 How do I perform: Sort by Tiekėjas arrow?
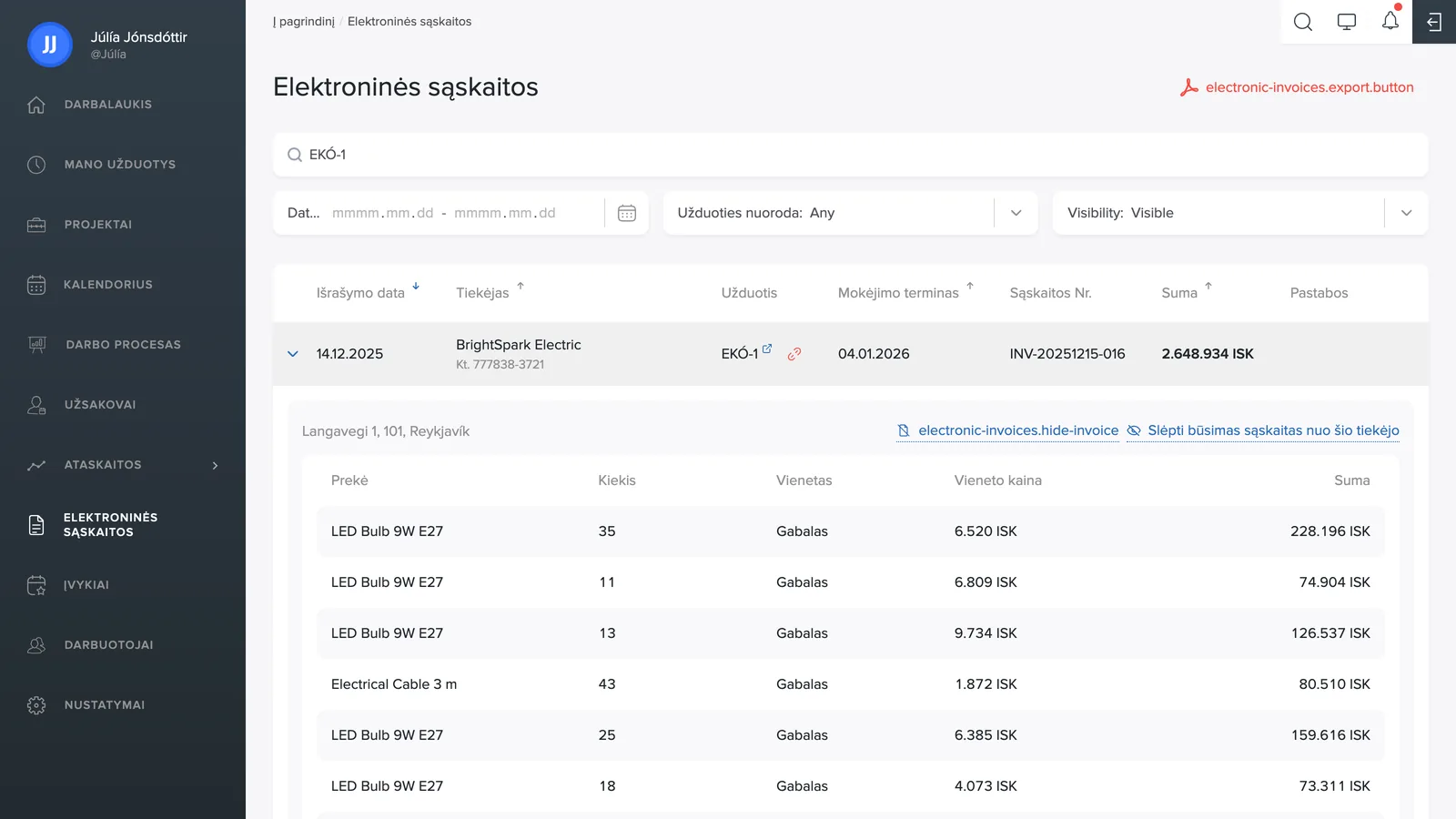click(x=521, y=287)
